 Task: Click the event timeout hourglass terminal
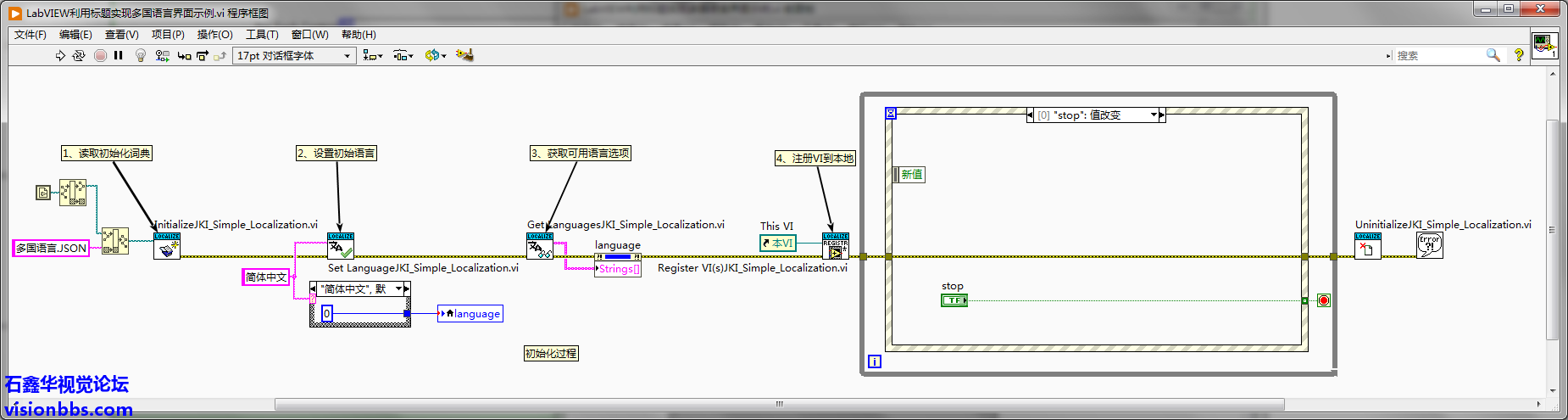(x=891, y=113)
